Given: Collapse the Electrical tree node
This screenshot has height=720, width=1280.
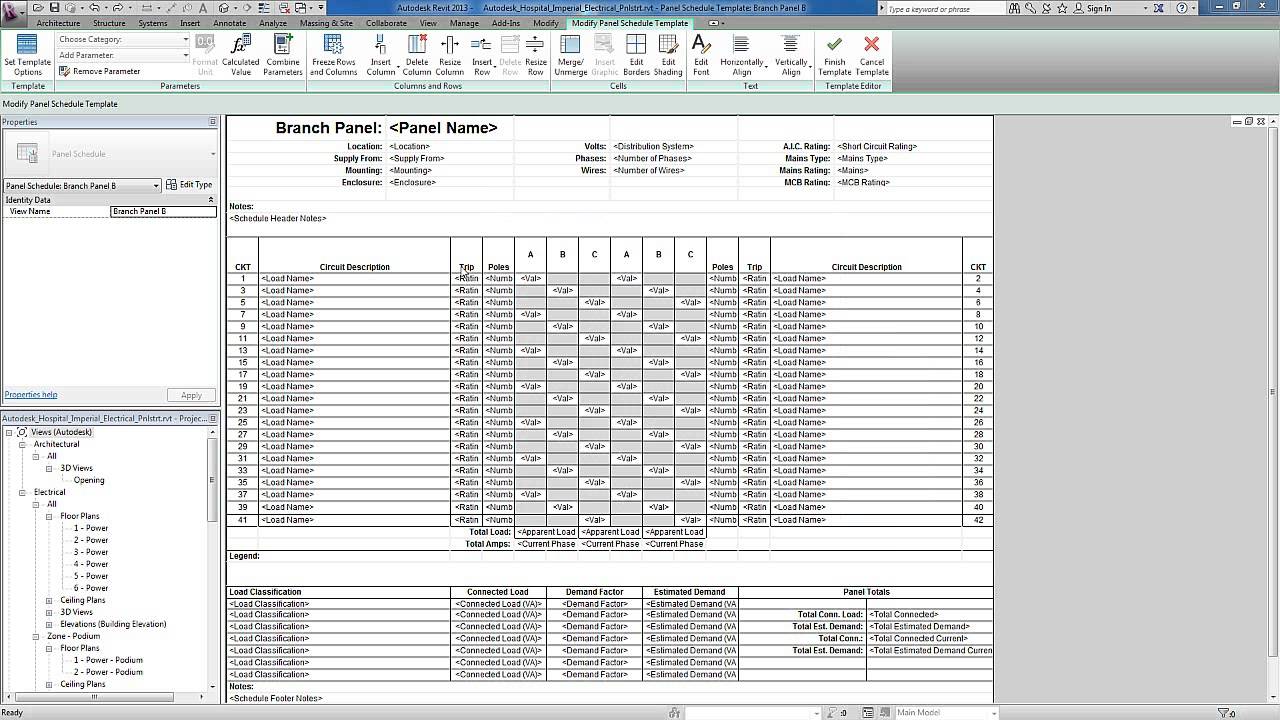Looking at the screenshot, I should [23, 492].
